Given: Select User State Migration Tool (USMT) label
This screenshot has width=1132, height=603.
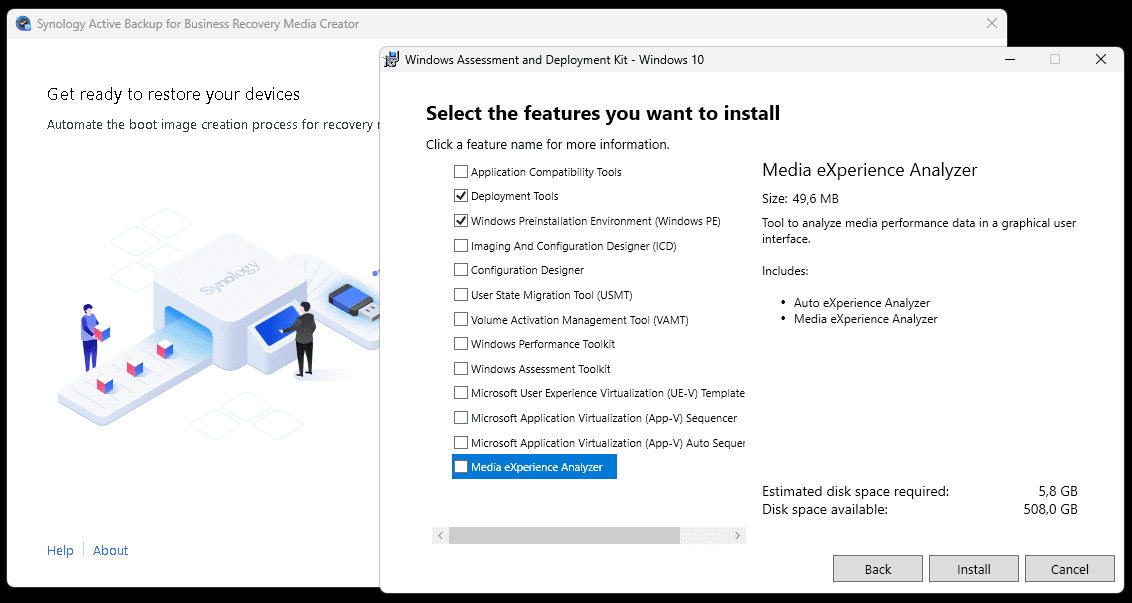Looking at the screenshot, I should tap(552, 295).
